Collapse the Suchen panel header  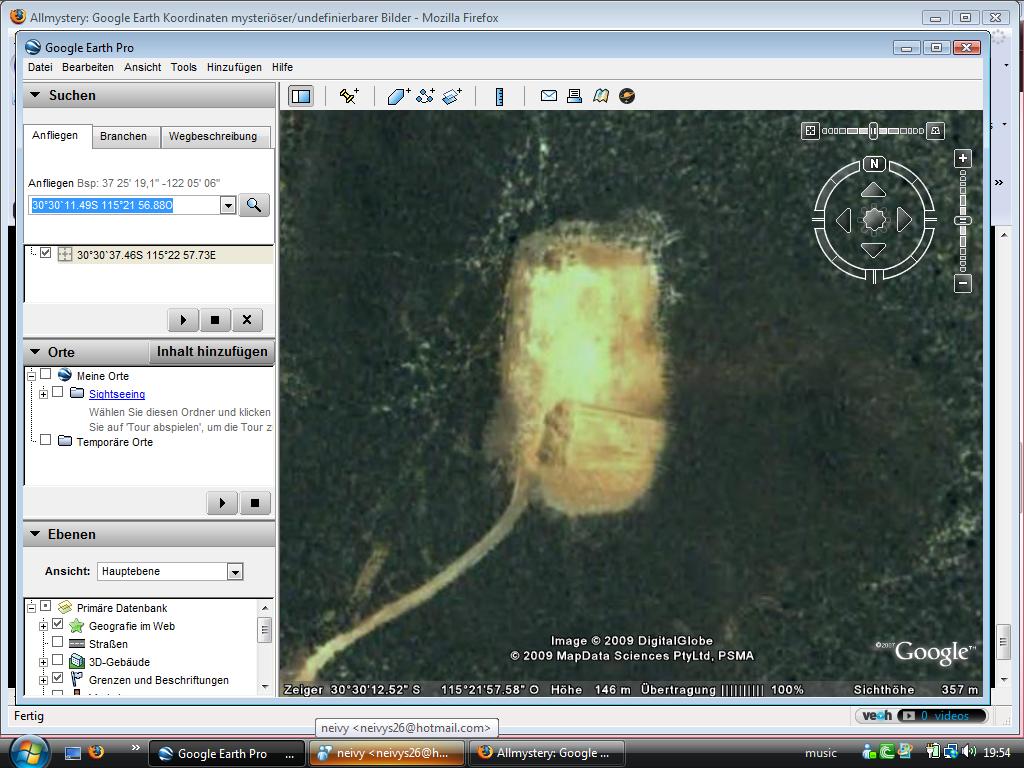point(35,96)
